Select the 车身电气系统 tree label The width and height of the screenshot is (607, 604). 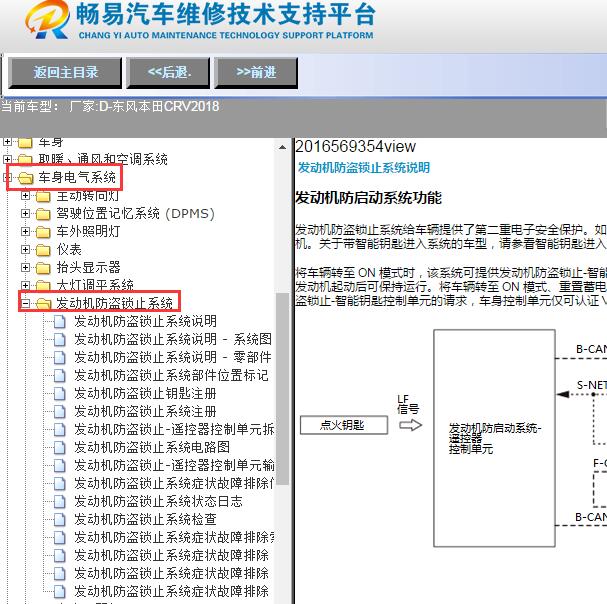tap(77, 177)
